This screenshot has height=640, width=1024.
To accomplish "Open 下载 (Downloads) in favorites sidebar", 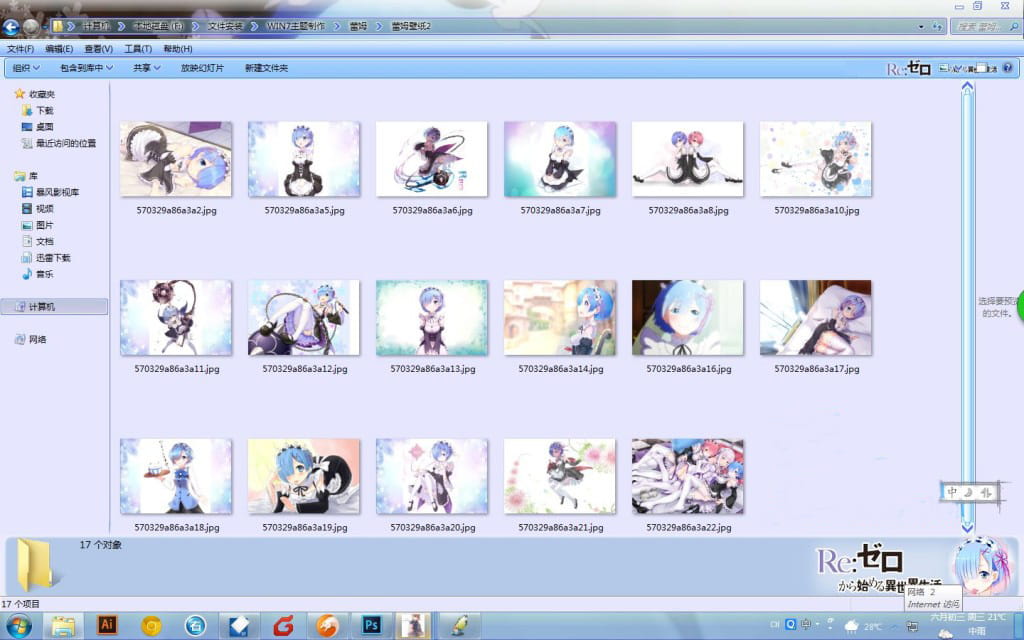I will [45, 111].
